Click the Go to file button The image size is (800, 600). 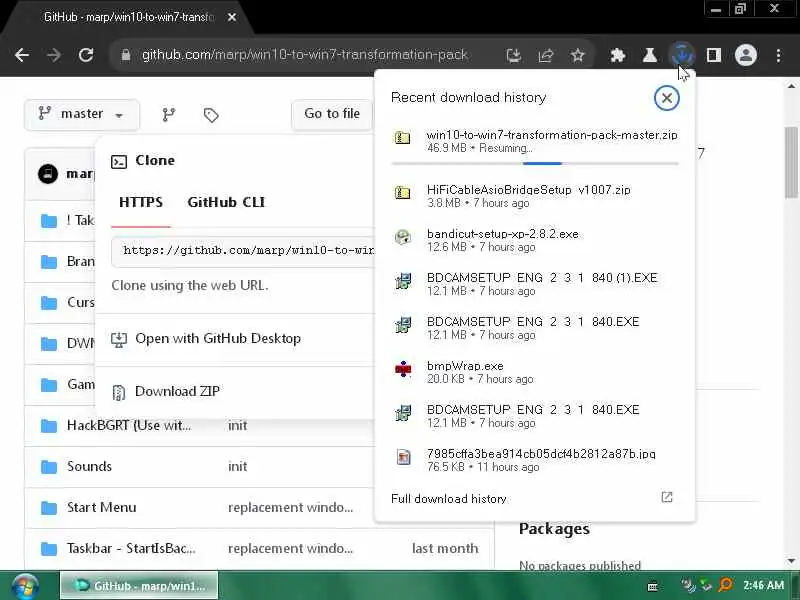click(332, 114)
